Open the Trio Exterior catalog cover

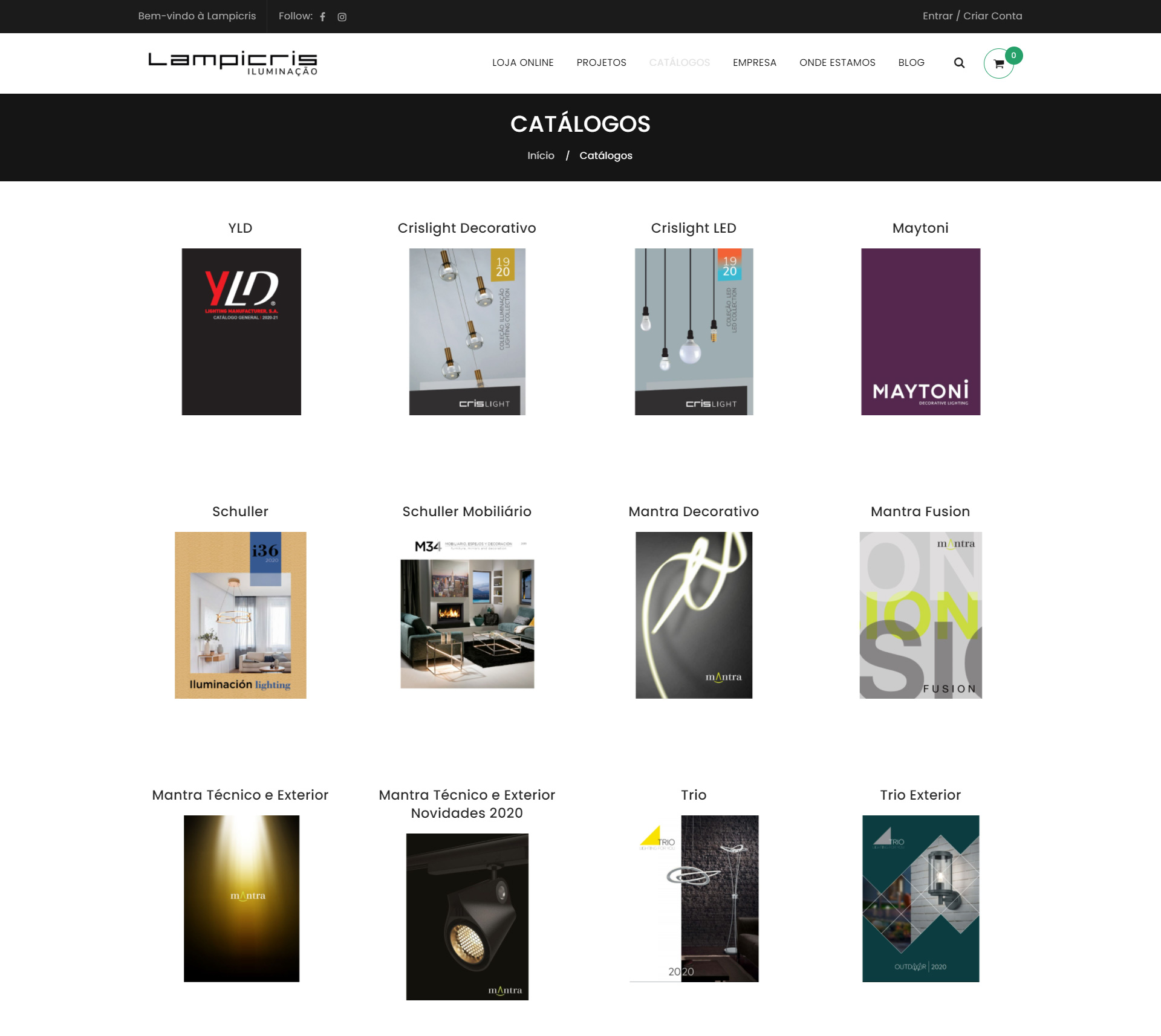coord(920,899)
